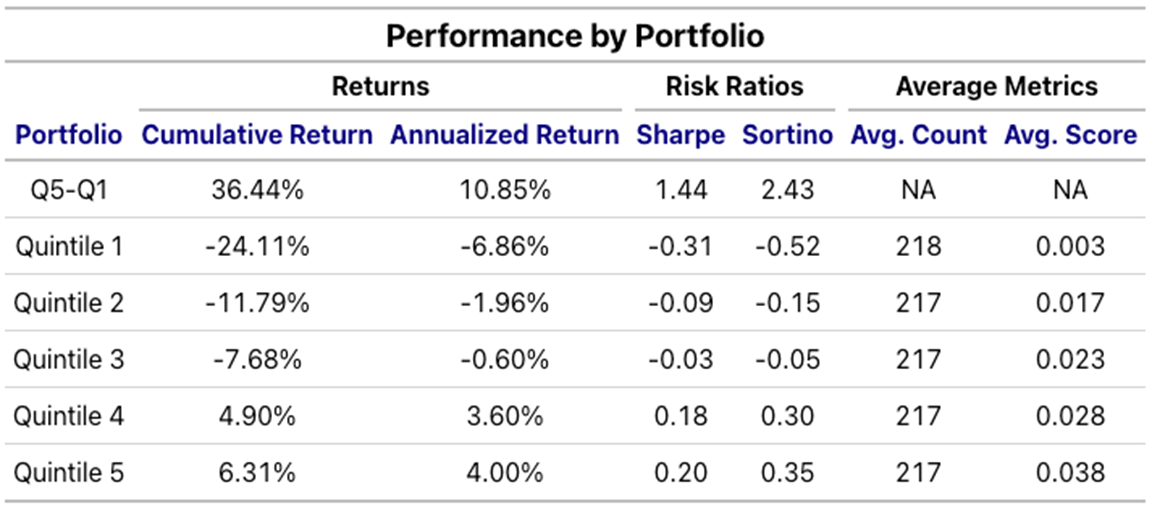Viewport: 1152px width, 506px height.
Task: Click the Risk Ratios group heading
Action: (734, 87)
